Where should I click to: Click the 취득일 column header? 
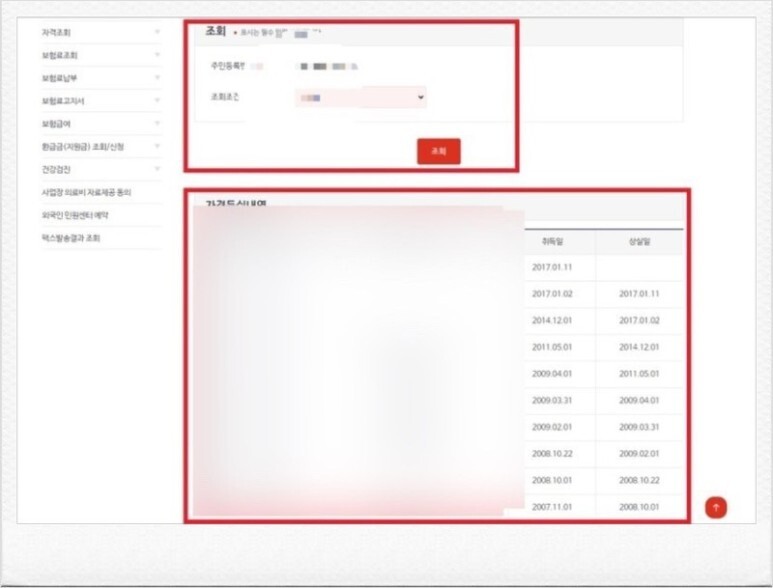552,242
